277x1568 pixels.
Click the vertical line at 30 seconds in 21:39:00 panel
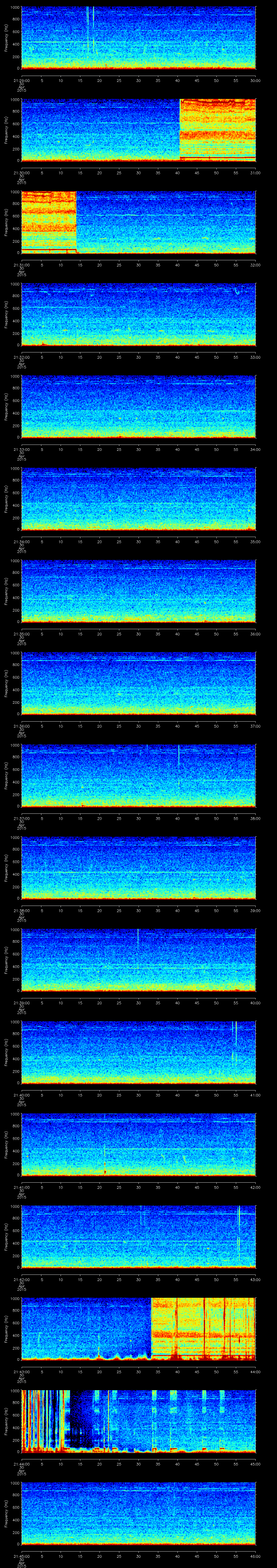[x=138, y=945]
